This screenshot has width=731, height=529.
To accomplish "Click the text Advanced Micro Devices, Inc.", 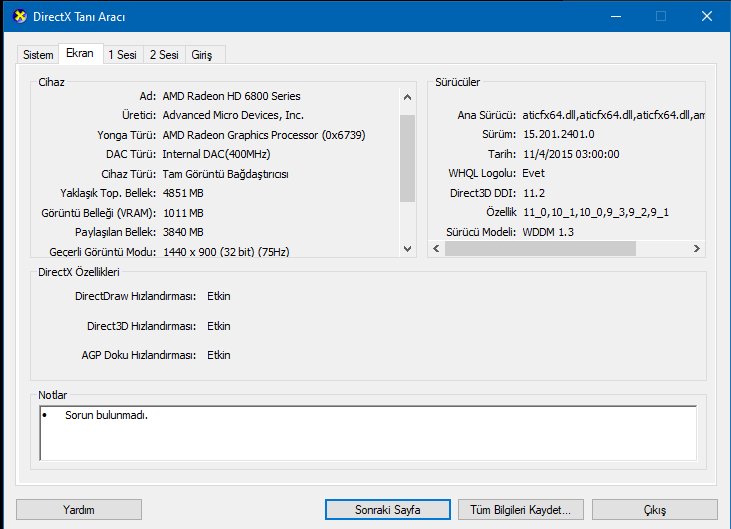I will [x=233, y=115].
